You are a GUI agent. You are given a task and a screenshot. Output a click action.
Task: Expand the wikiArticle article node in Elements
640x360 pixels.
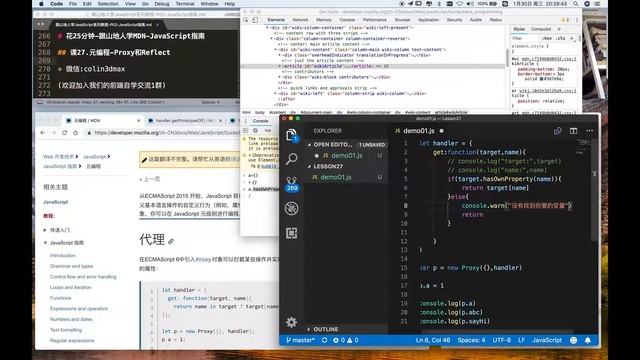[280, 66]
